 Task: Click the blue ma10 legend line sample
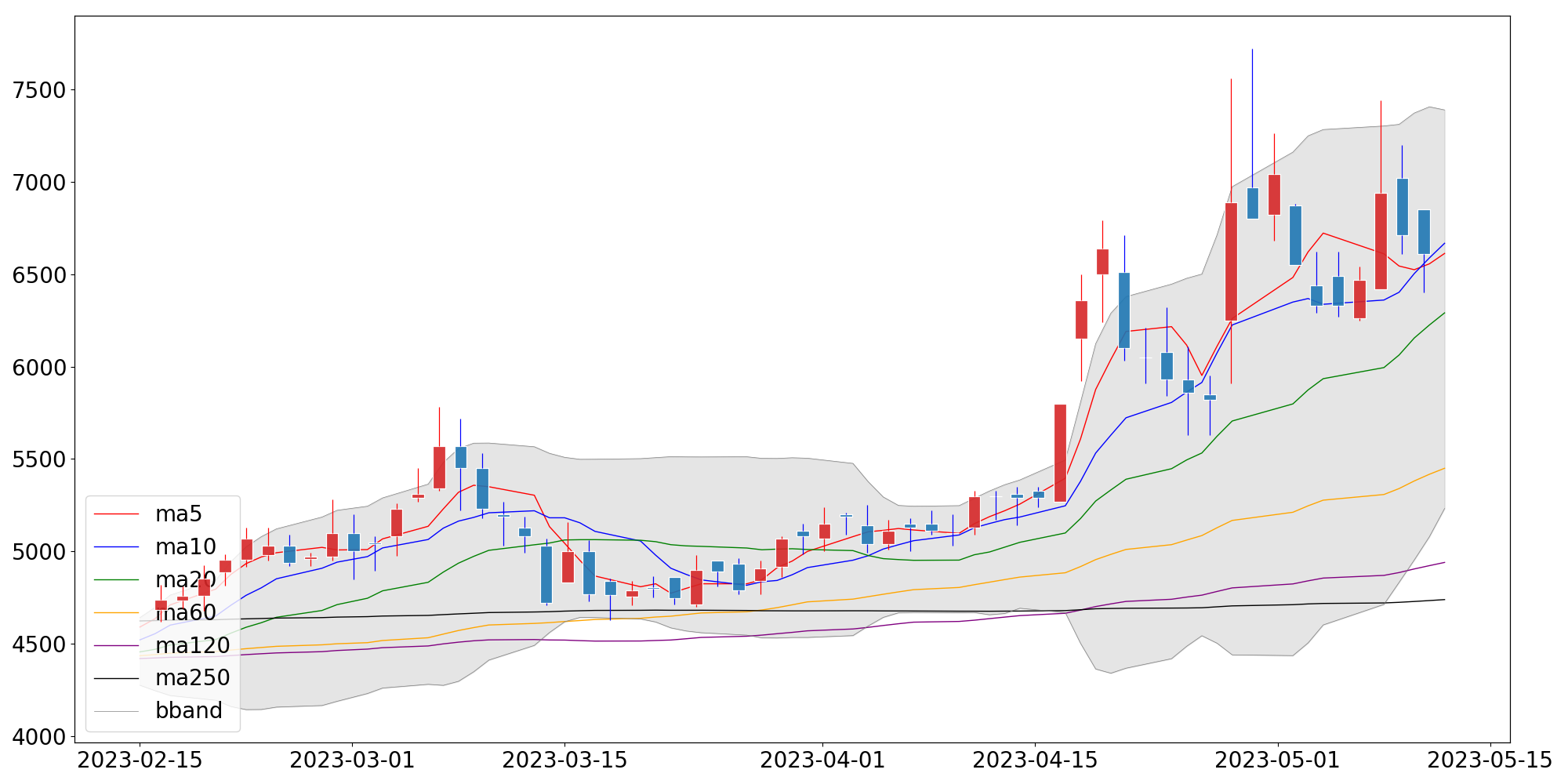(x=117, y=547)
